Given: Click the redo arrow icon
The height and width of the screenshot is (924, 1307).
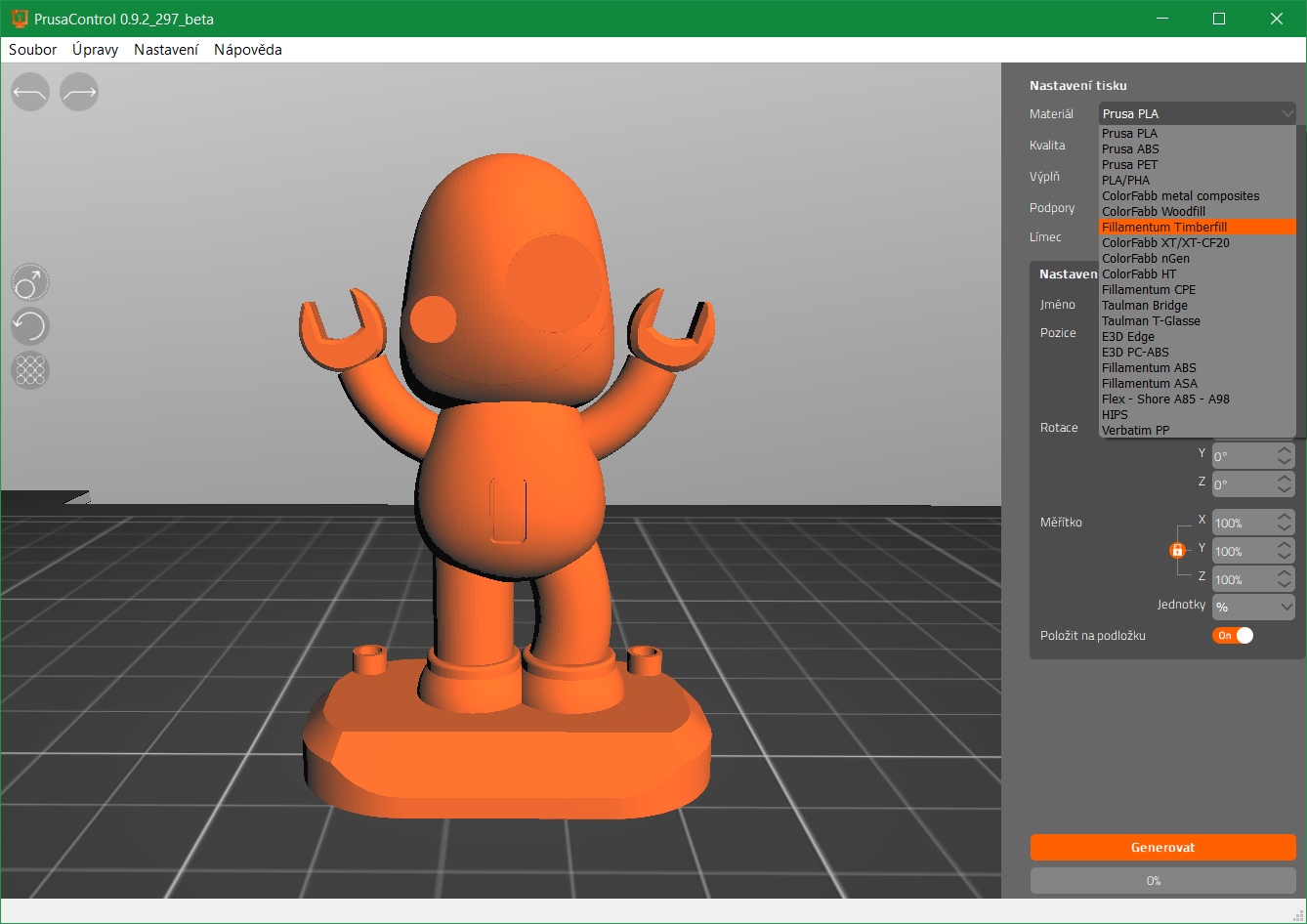Looking at the screenshot, I should click(x=79, y=92).
